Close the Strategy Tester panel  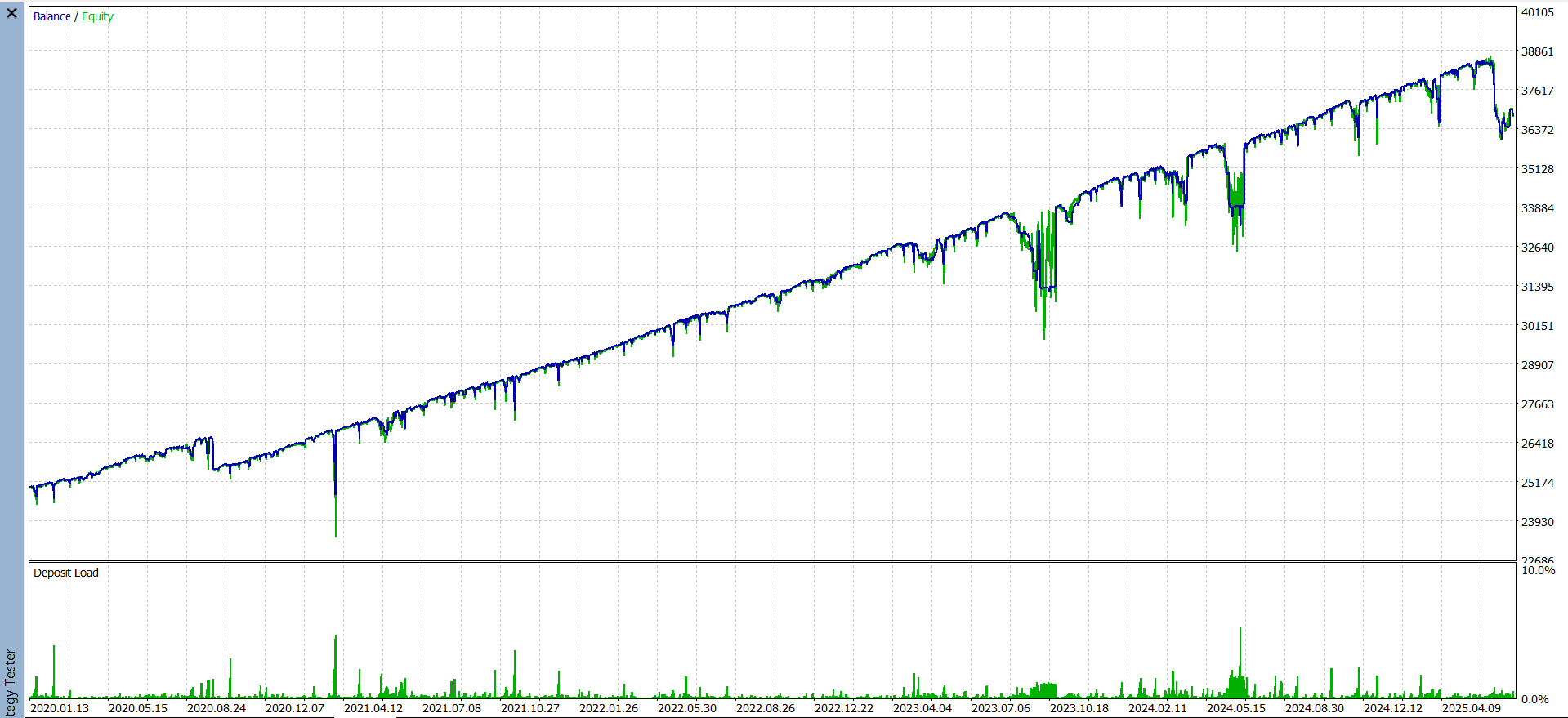click(11, 13)
